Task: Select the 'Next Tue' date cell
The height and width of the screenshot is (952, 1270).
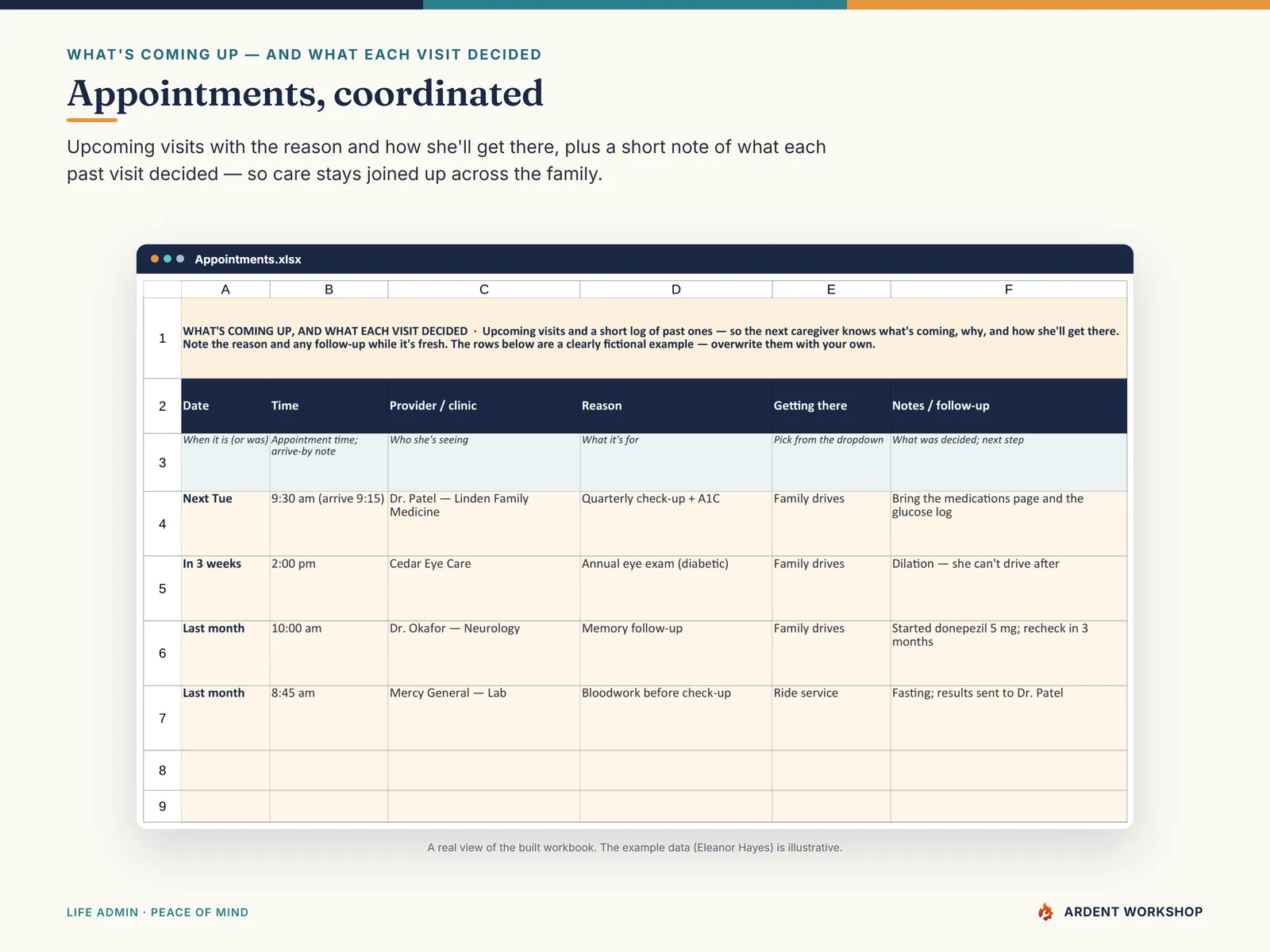Action: 225,524
